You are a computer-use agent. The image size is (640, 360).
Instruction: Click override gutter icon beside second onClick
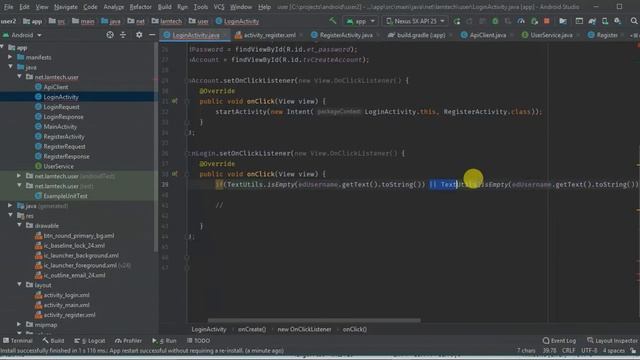[174, 174]
